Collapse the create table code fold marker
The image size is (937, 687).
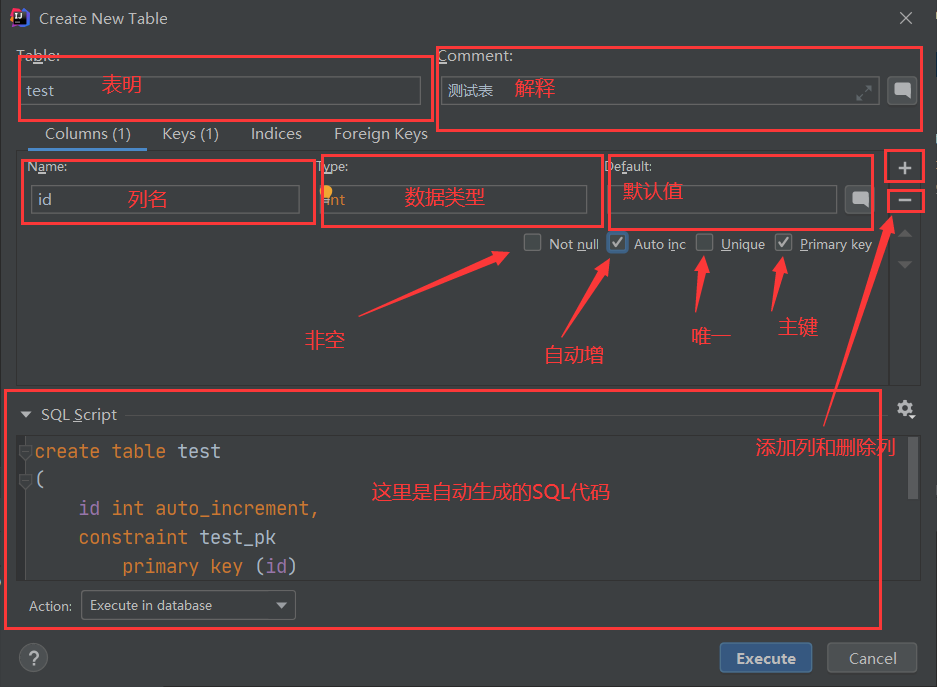pos(25,451)
